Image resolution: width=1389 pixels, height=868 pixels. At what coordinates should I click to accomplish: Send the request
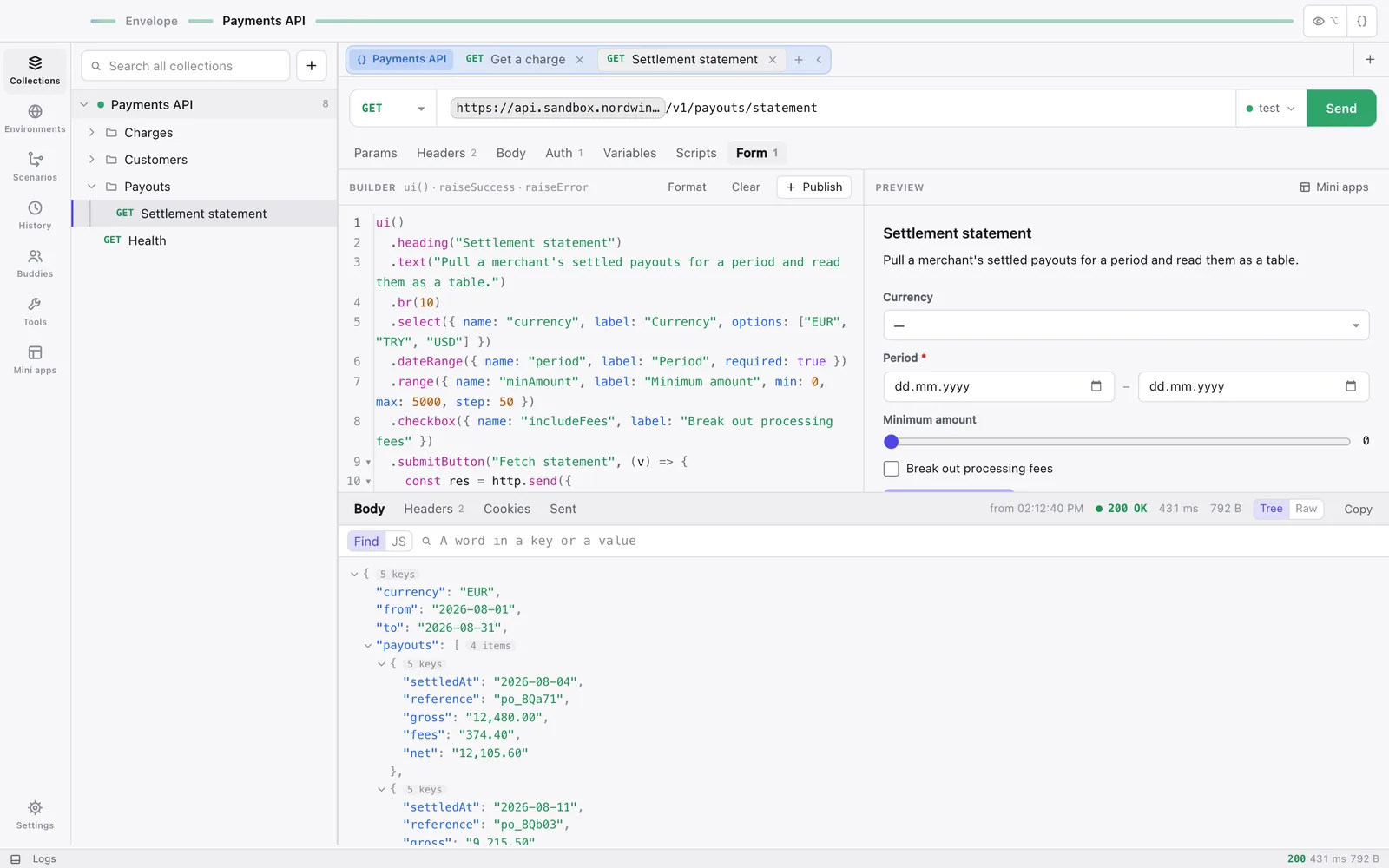(1341, 108)
